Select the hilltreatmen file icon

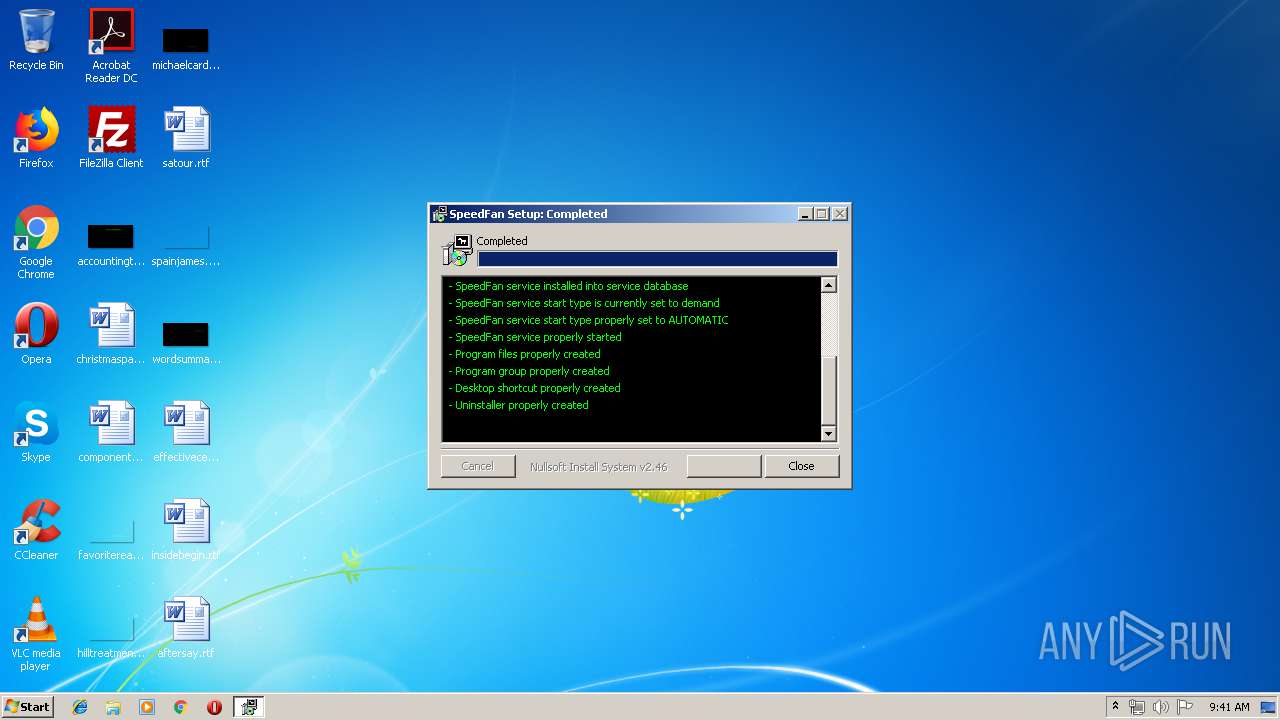pos(111,638)
